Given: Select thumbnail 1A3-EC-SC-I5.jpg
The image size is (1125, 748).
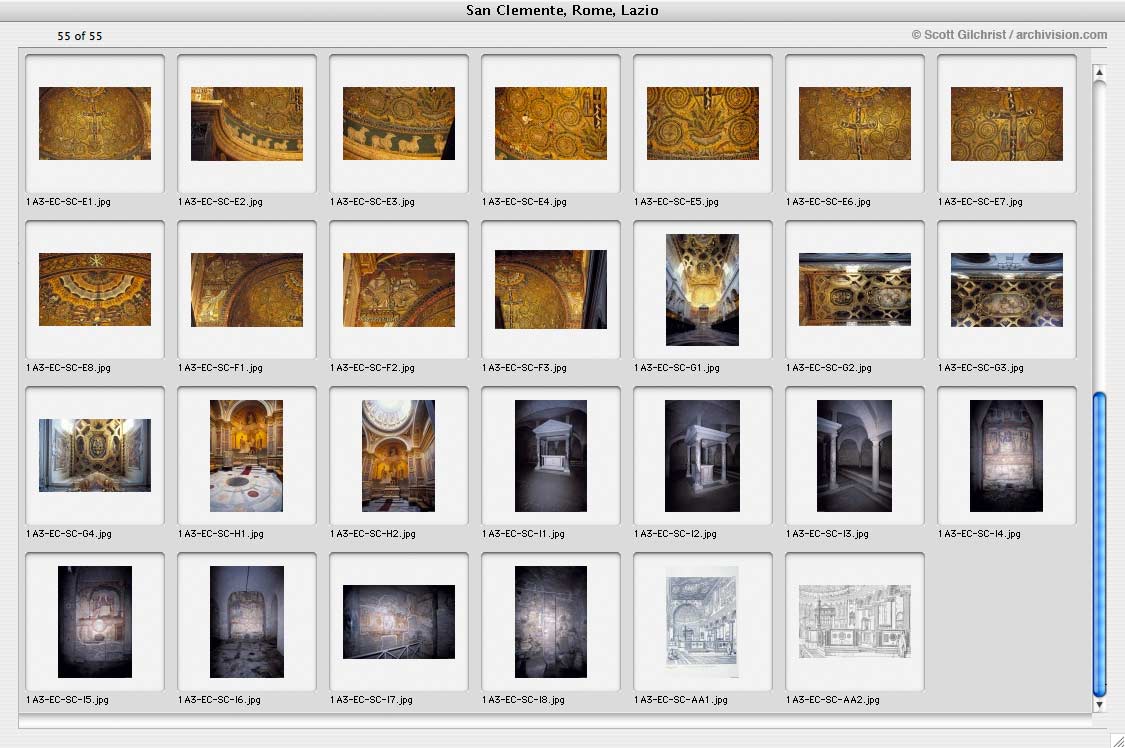Looking at the screenshot, I should click(95, 622).
